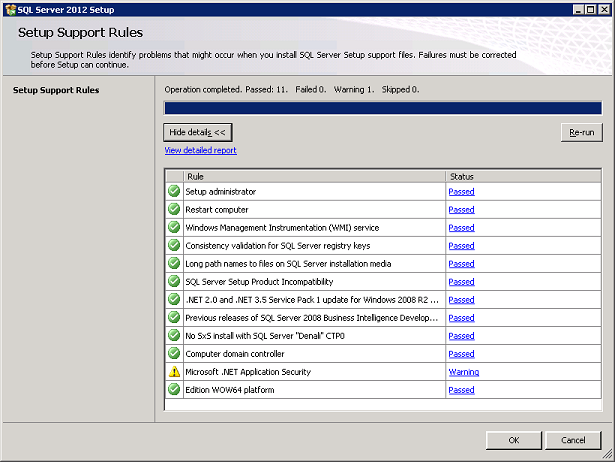
Task: Select 'No SxS install with SQL Server Denali' text
Action: pyautogui.click(x=265, y=336)
